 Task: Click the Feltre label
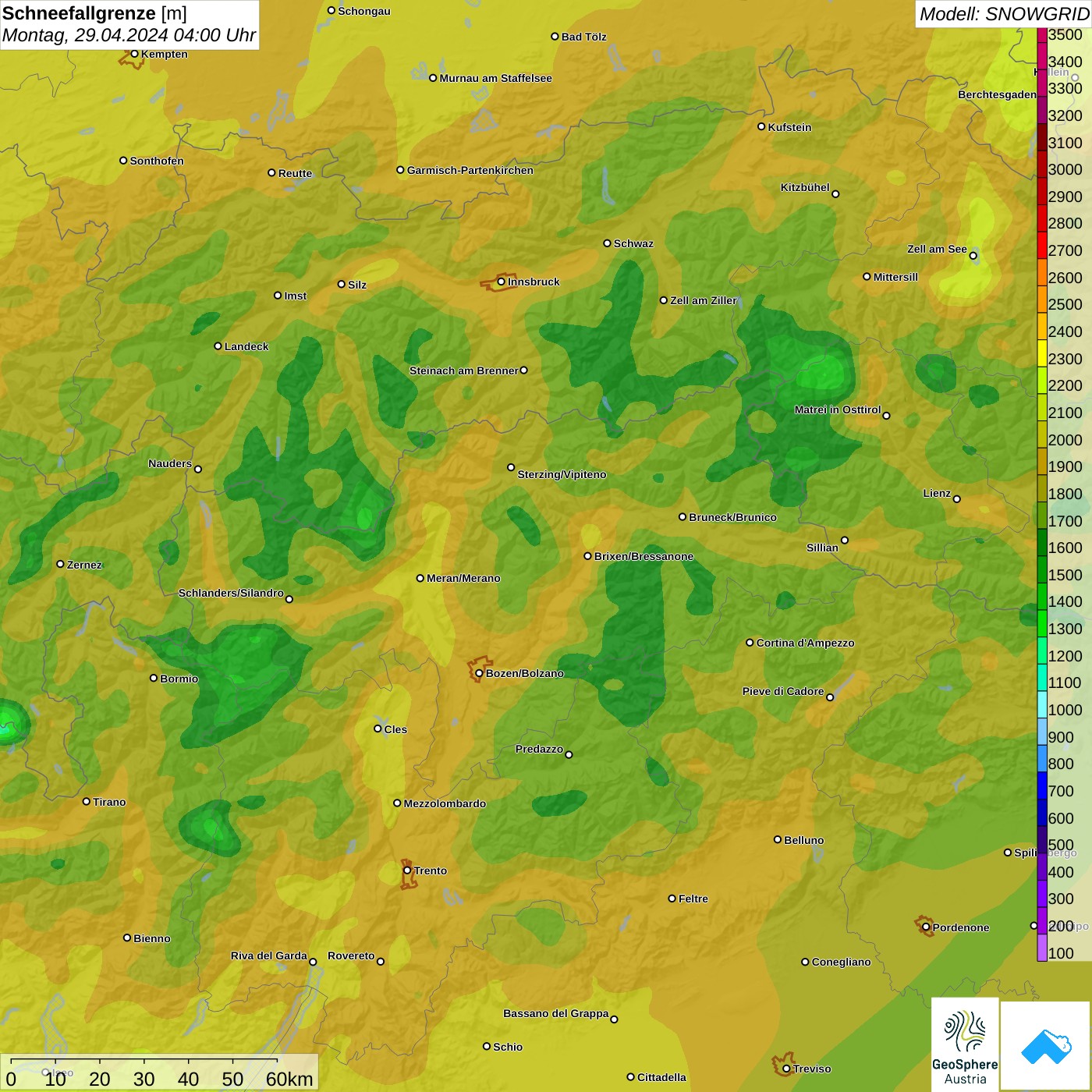[693, 899]
